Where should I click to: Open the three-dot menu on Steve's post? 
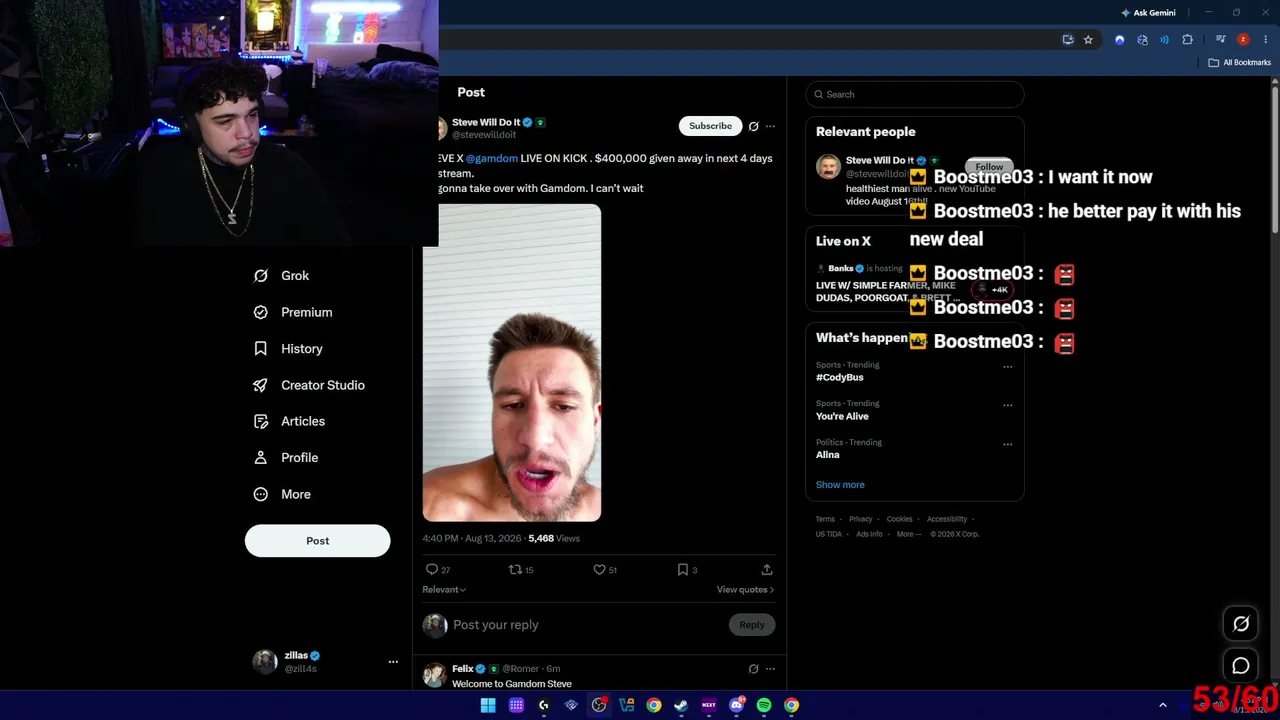click(x=770, y=126)
